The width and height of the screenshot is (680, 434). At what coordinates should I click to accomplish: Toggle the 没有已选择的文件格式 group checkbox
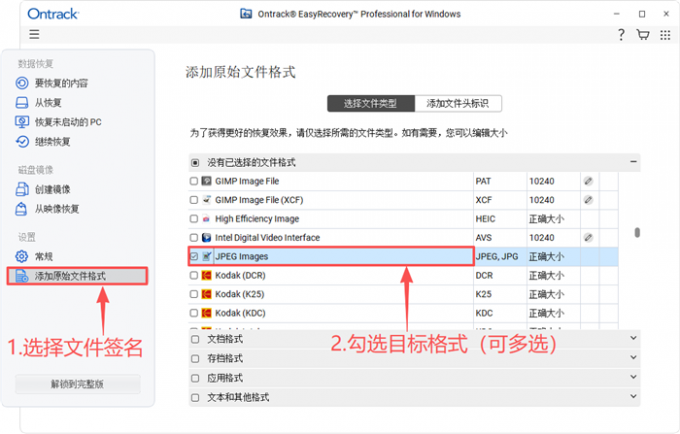click(x=195, y=163)
